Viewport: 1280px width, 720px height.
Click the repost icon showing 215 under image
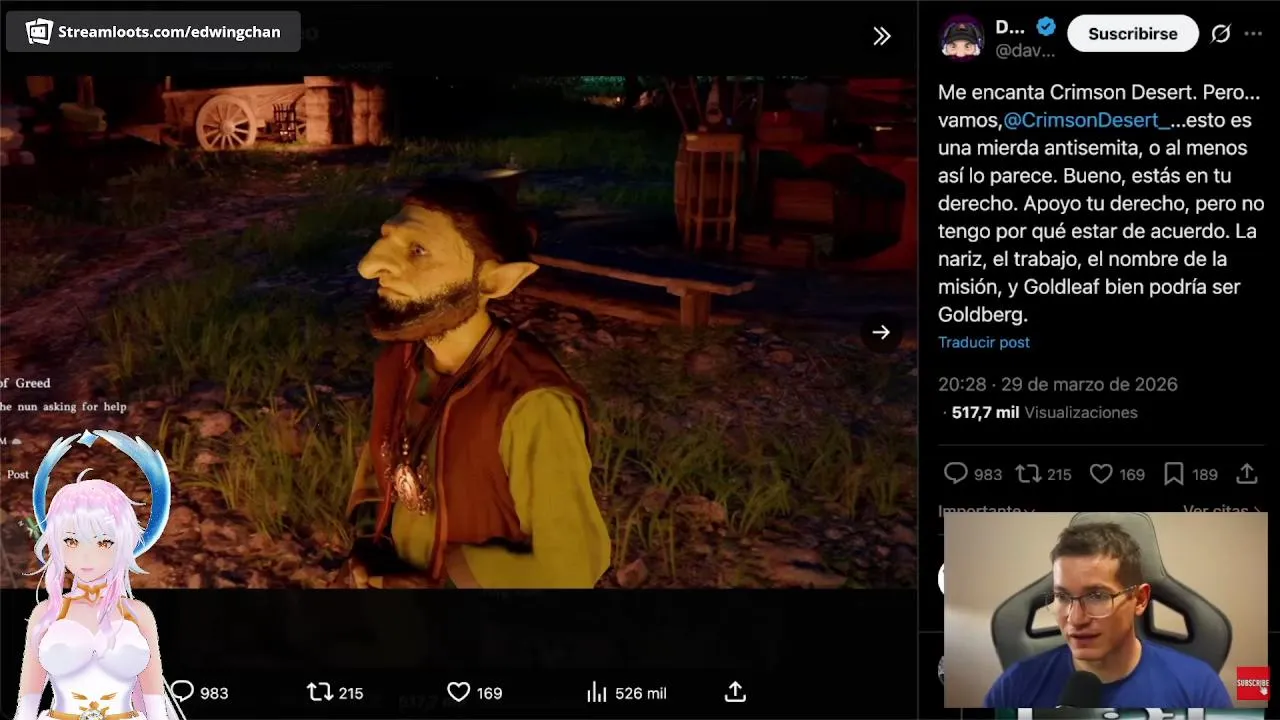(319, 692)
